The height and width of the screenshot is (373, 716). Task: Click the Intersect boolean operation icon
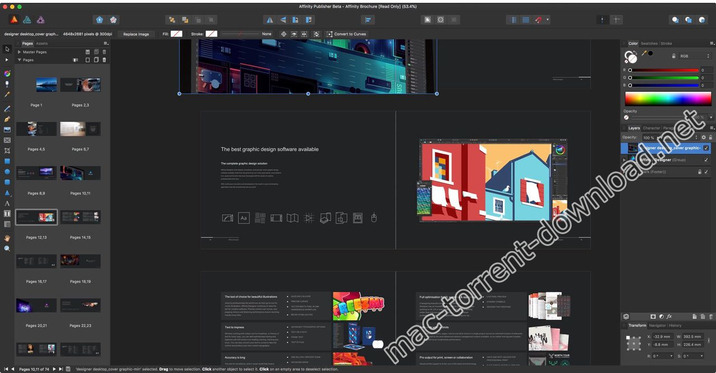702,20
